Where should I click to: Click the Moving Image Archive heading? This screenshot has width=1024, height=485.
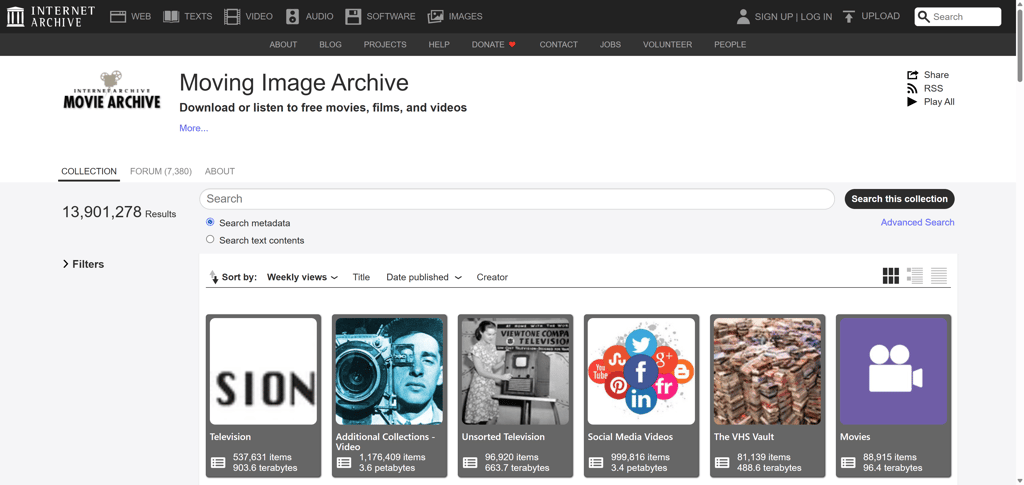pos(294,83)
